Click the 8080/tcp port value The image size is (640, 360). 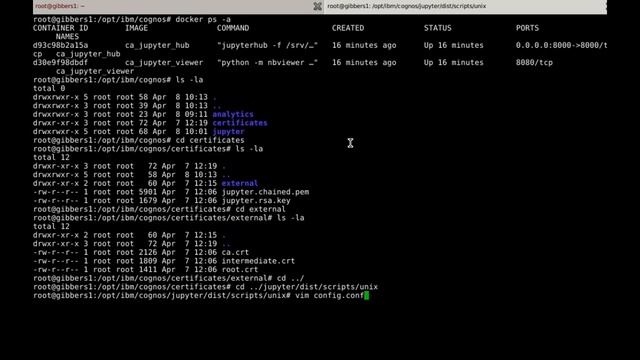[534, 62]
